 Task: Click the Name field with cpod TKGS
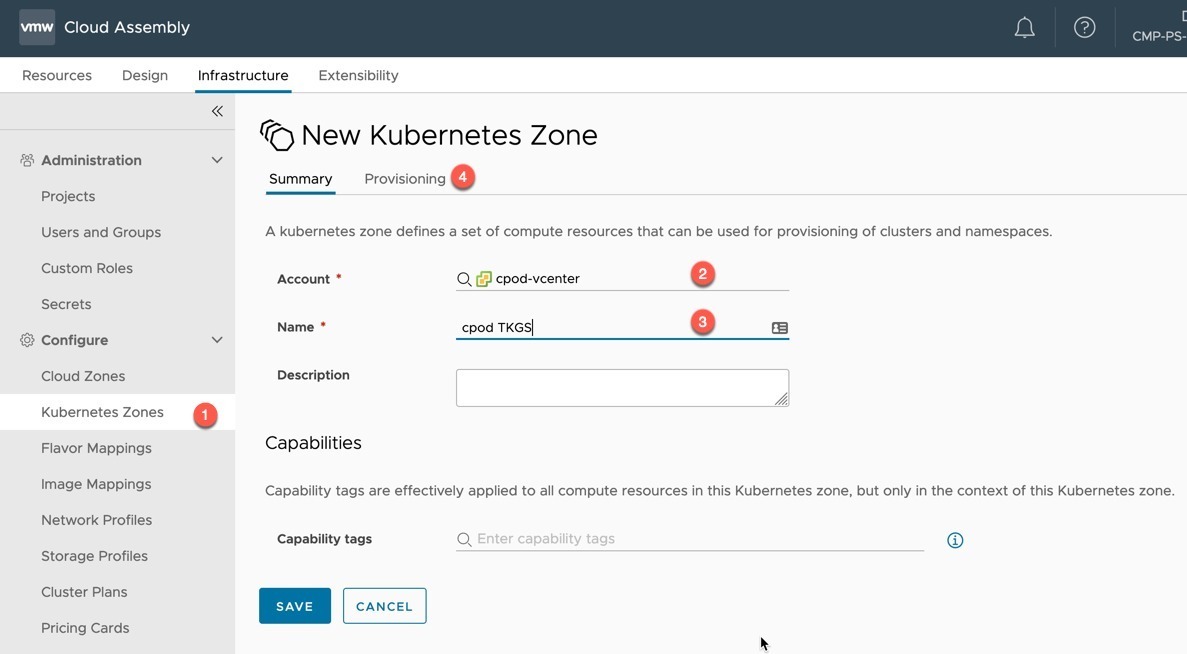[622, 327]
